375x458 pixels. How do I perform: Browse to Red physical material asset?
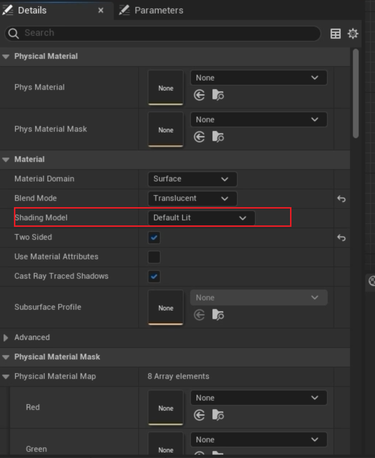pyautogui.click(x=218, y=415)
